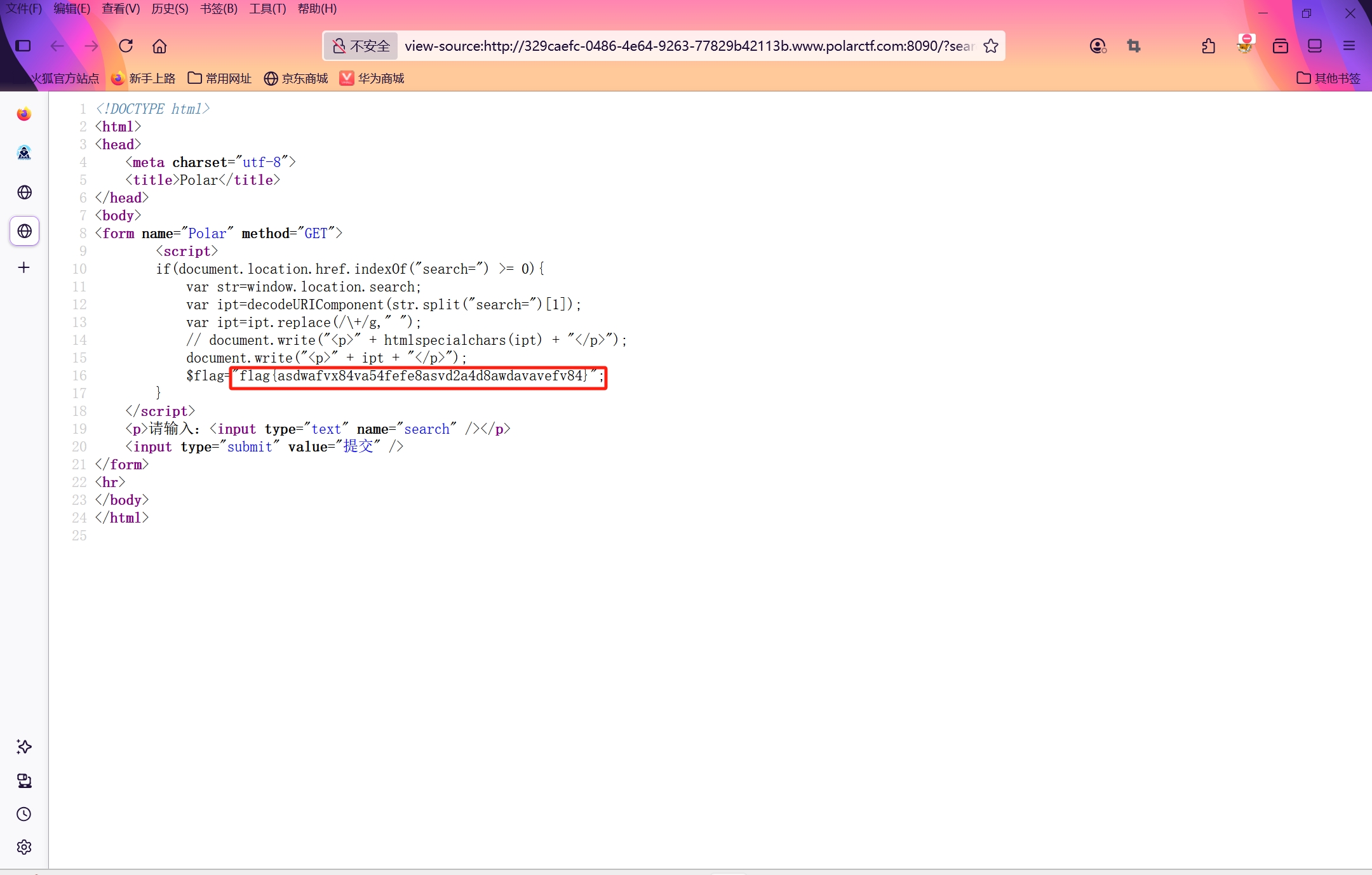This screenshot has height=875, width=1372.
Task: Open the hamburger application menu
Action: click(x=1349, y=46)
